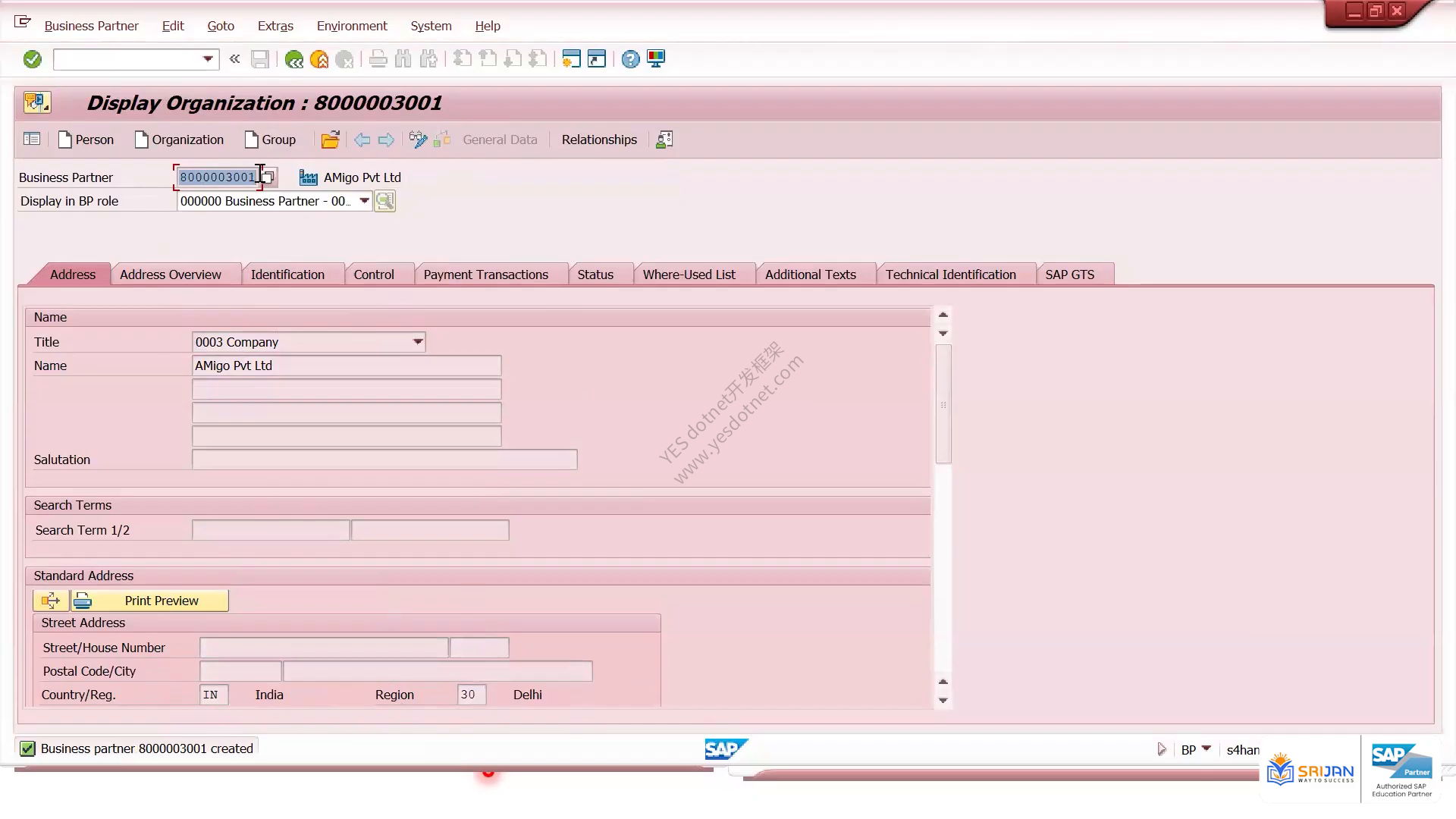
Task: Click the green Back arrow icon
Action: coord(293,59)
